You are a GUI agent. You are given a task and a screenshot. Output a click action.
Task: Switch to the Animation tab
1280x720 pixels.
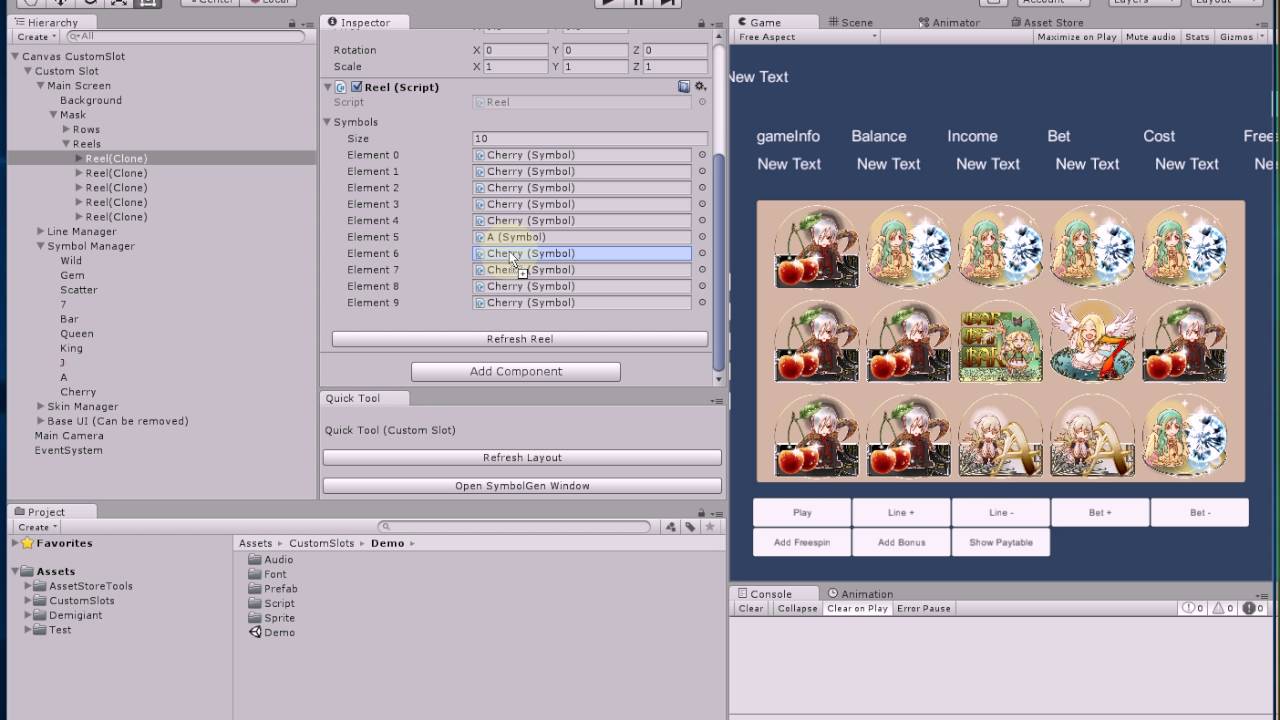pos(859,594)
